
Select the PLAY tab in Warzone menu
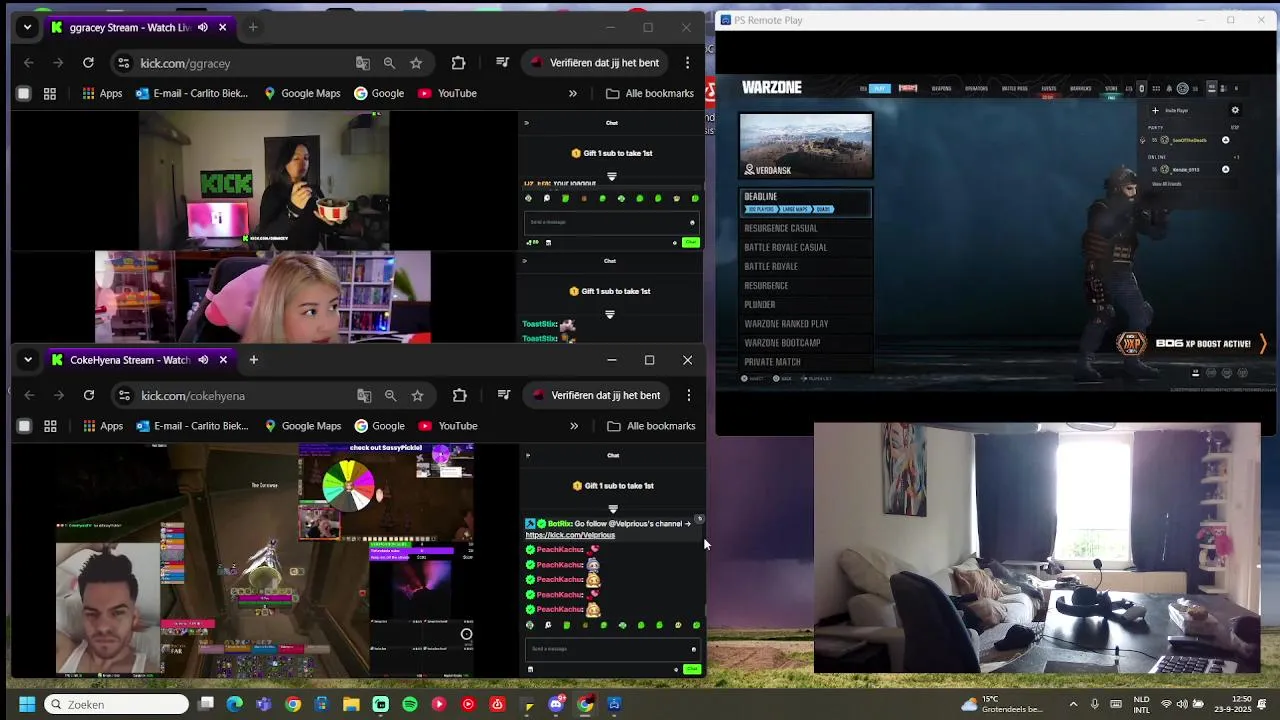click(x=880, y=88)
